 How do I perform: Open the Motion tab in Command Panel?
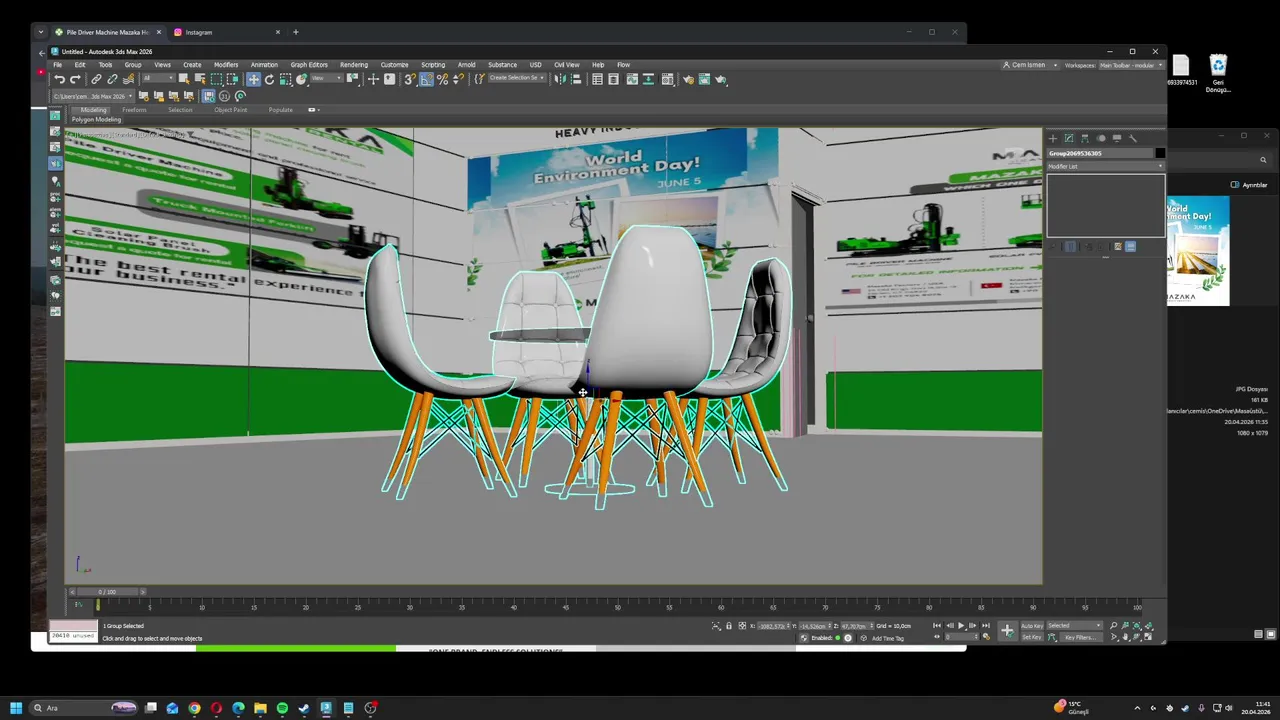click(x=1100, y=138)
